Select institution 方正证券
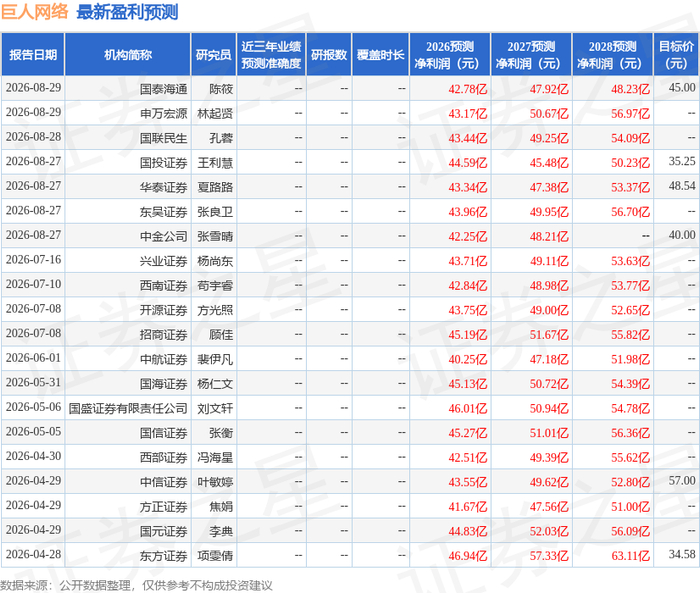The image size is (700, 593). tap(163, 506)
